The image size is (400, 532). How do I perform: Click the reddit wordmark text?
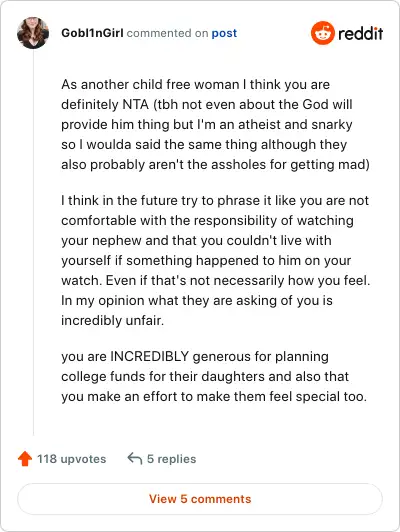361,33
